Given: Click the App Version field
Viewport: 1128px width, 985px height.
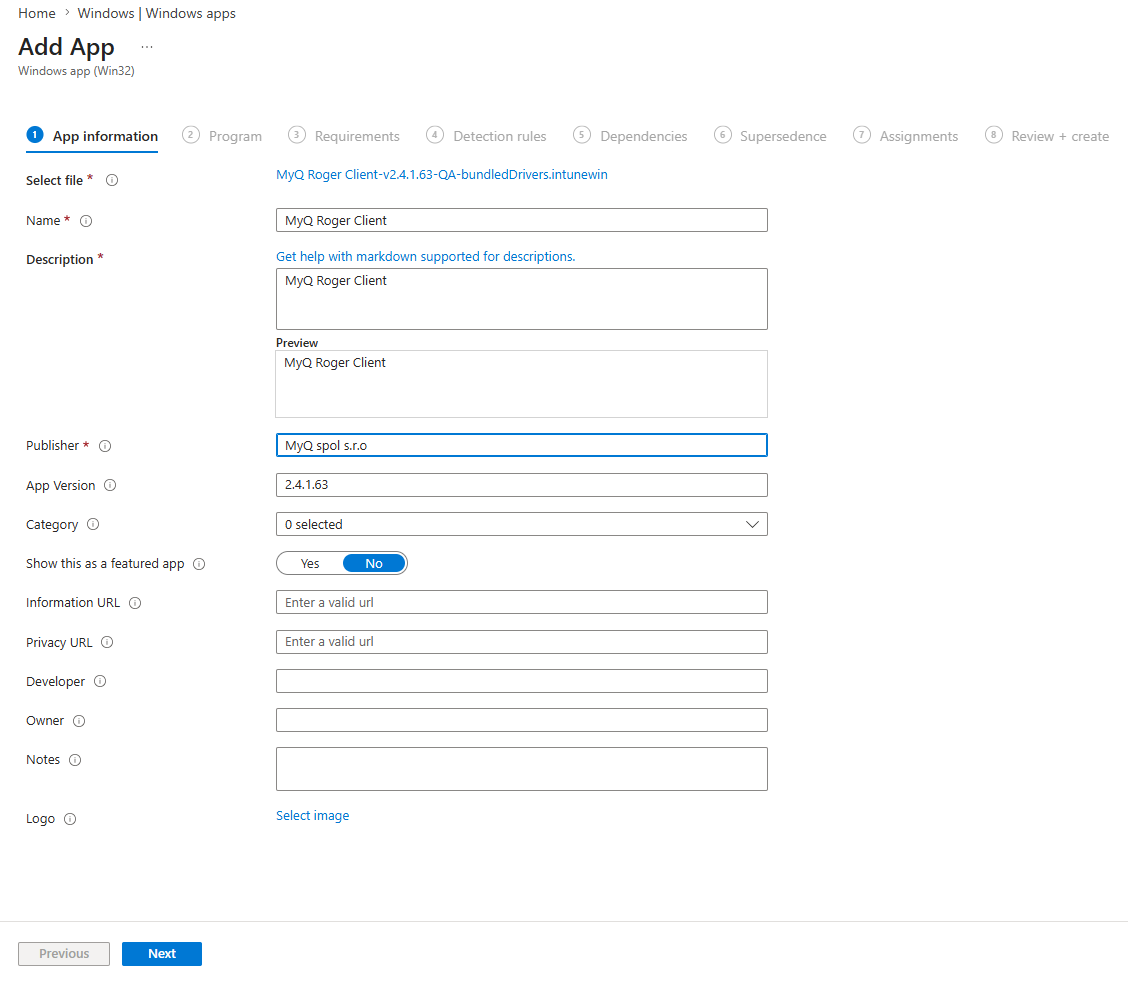Looking at the screenshot, I should click(522, 485).
